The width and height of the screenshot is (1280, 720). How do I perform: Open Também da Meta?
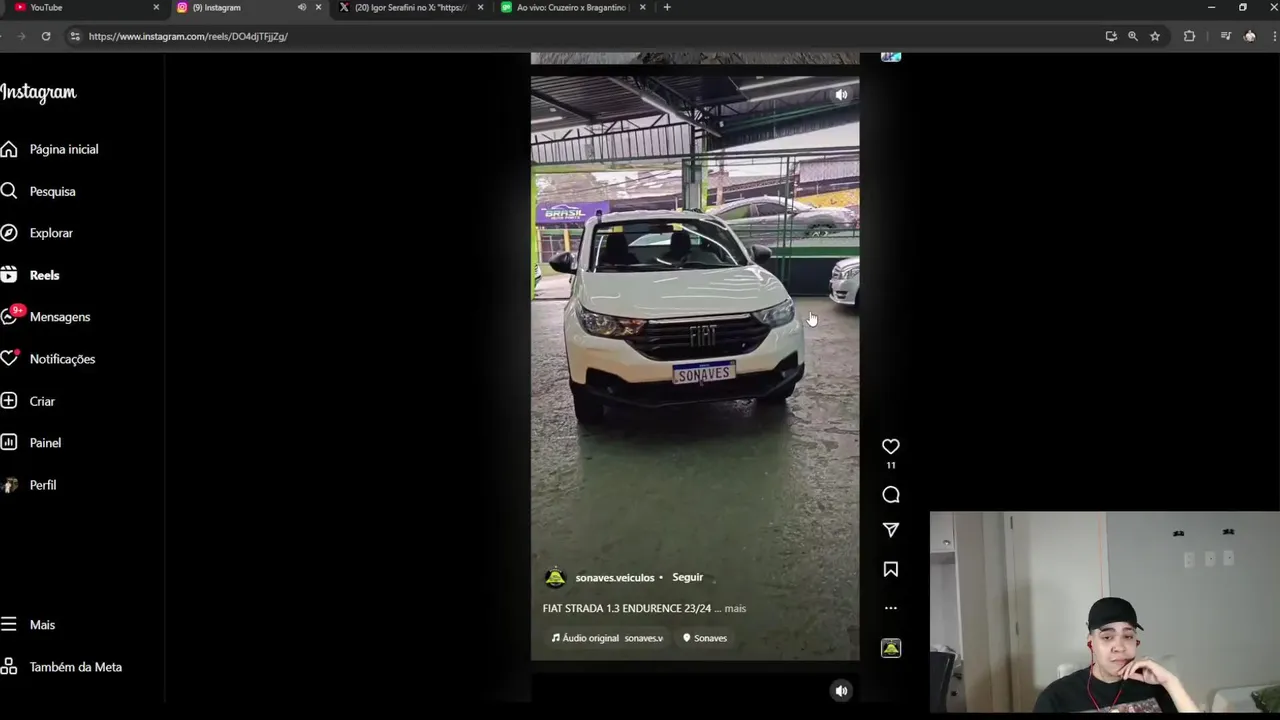(61, 667)
